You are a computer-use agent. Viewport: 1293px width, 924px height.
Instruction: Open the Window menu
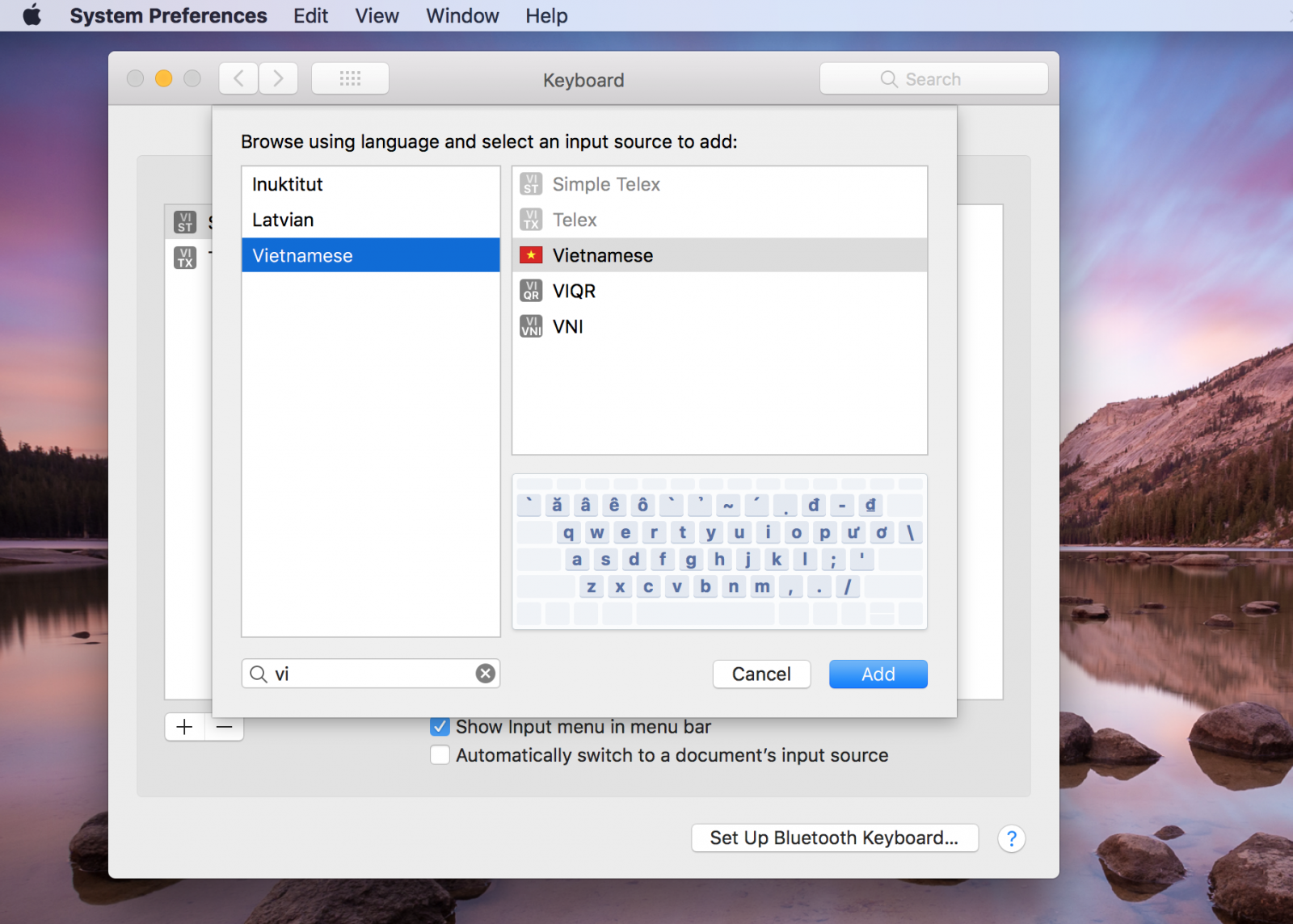tap(462, 15)
